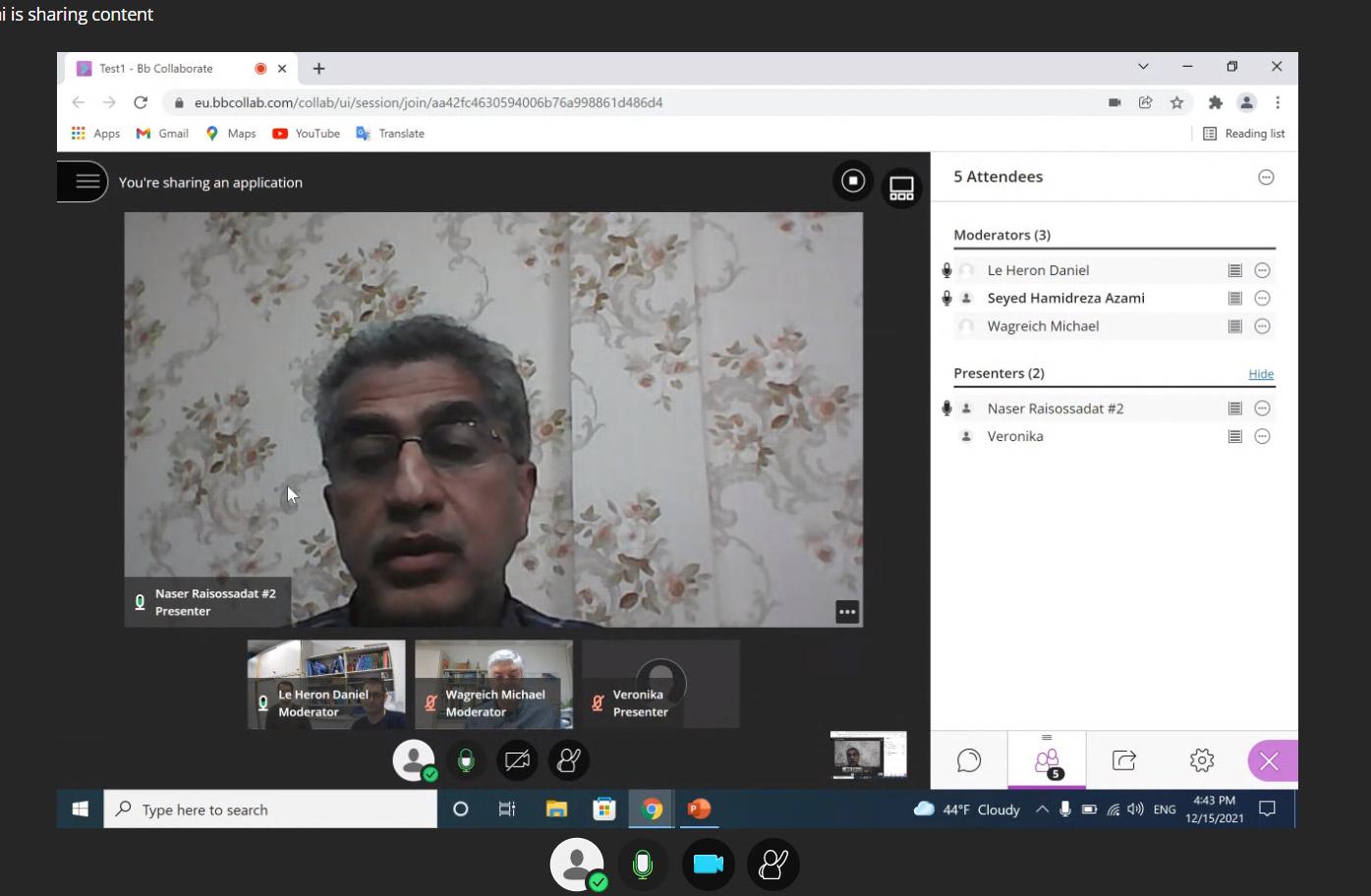Close the Collaborate side panel
This screenshot has height=896, width=1371.
point(1270,761)
